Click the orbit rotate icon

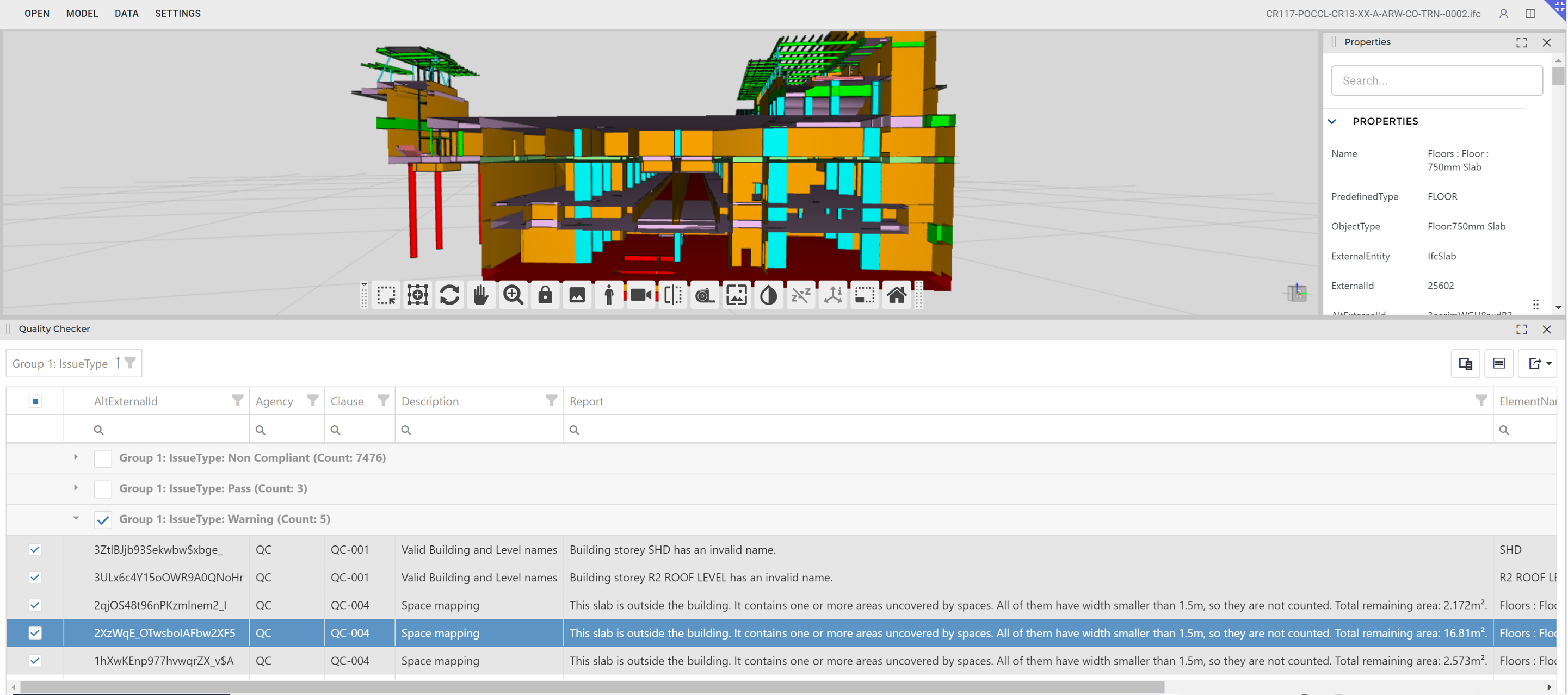pyautogui.click(x=449, y=295)
